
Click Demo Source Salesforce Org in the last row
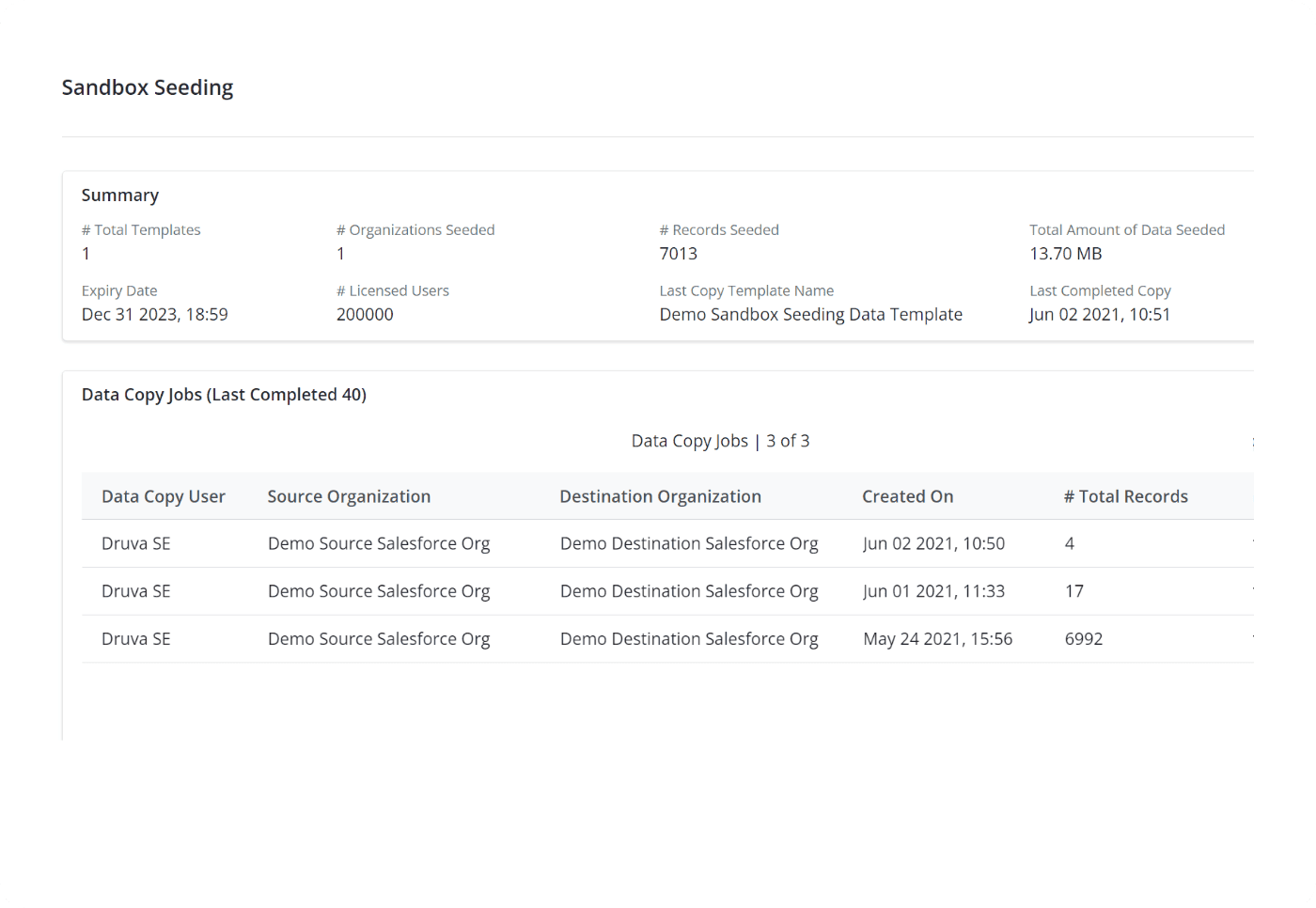[x=379, y=639]
